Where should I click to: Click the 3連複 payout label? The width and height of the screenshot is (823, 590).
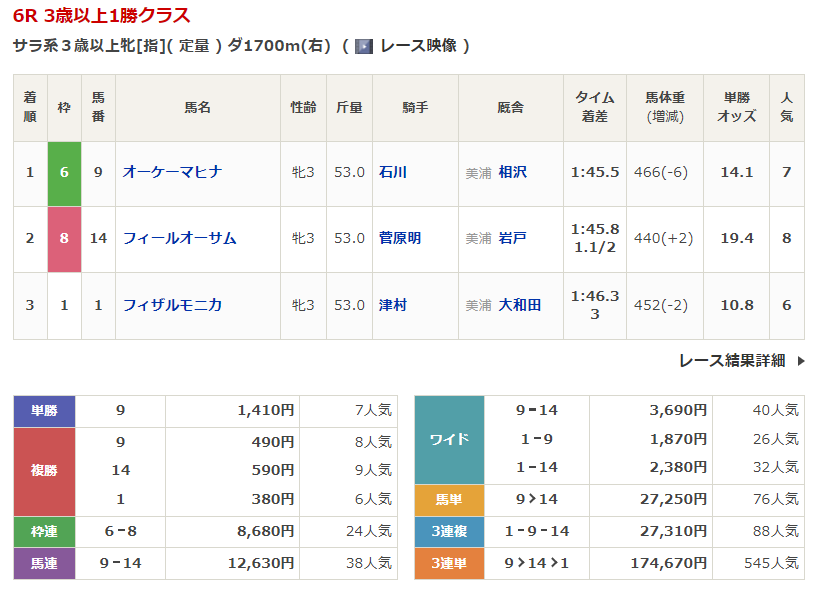449,532
